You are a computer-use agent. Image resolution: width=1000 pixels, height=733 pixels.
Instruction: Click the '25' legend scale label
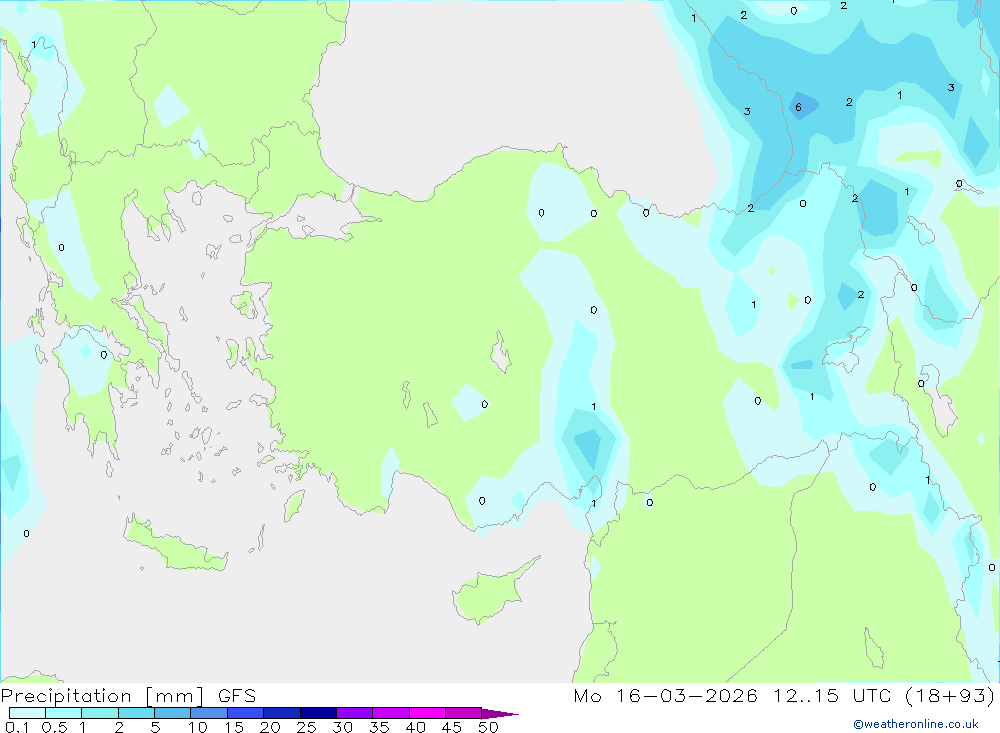306,727
